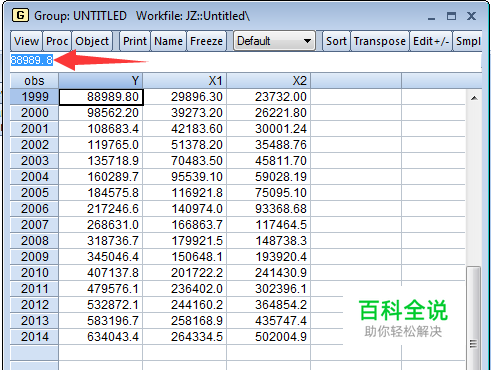This screenshot has height=370, width=491.
Task: Click X1 cell 29896.30
Action: pyautogui.click(x=185, y=97)
